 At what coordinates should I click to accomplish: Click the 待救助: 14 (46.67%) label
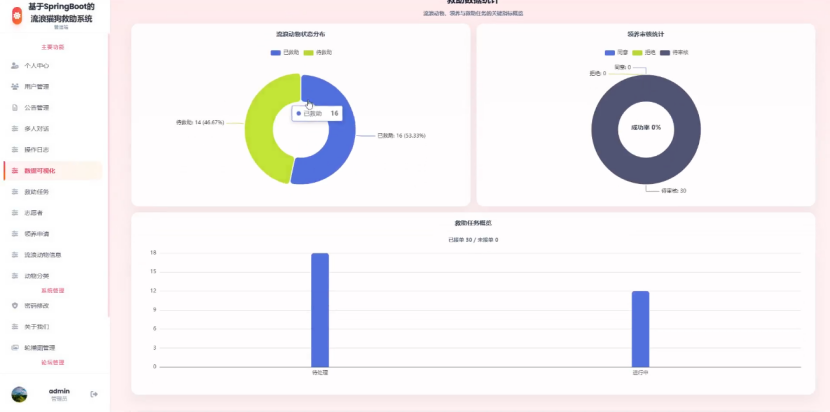pos(200,122)
